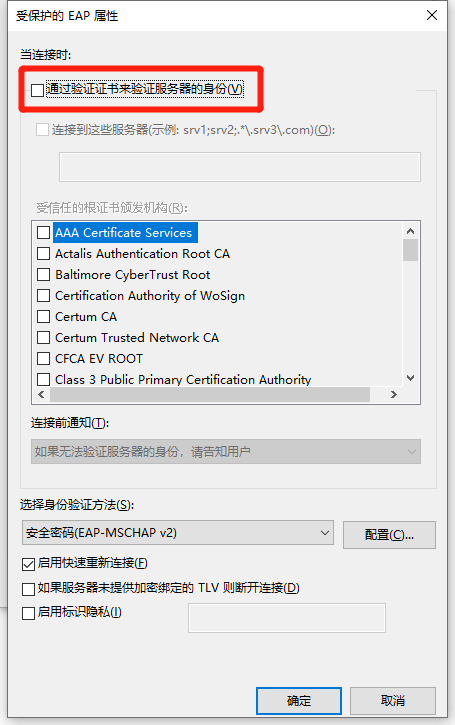The width and height of the screenshot is (455, 725).
Task: Check the AAA Certificate Services box
Action: coord(43,233)
